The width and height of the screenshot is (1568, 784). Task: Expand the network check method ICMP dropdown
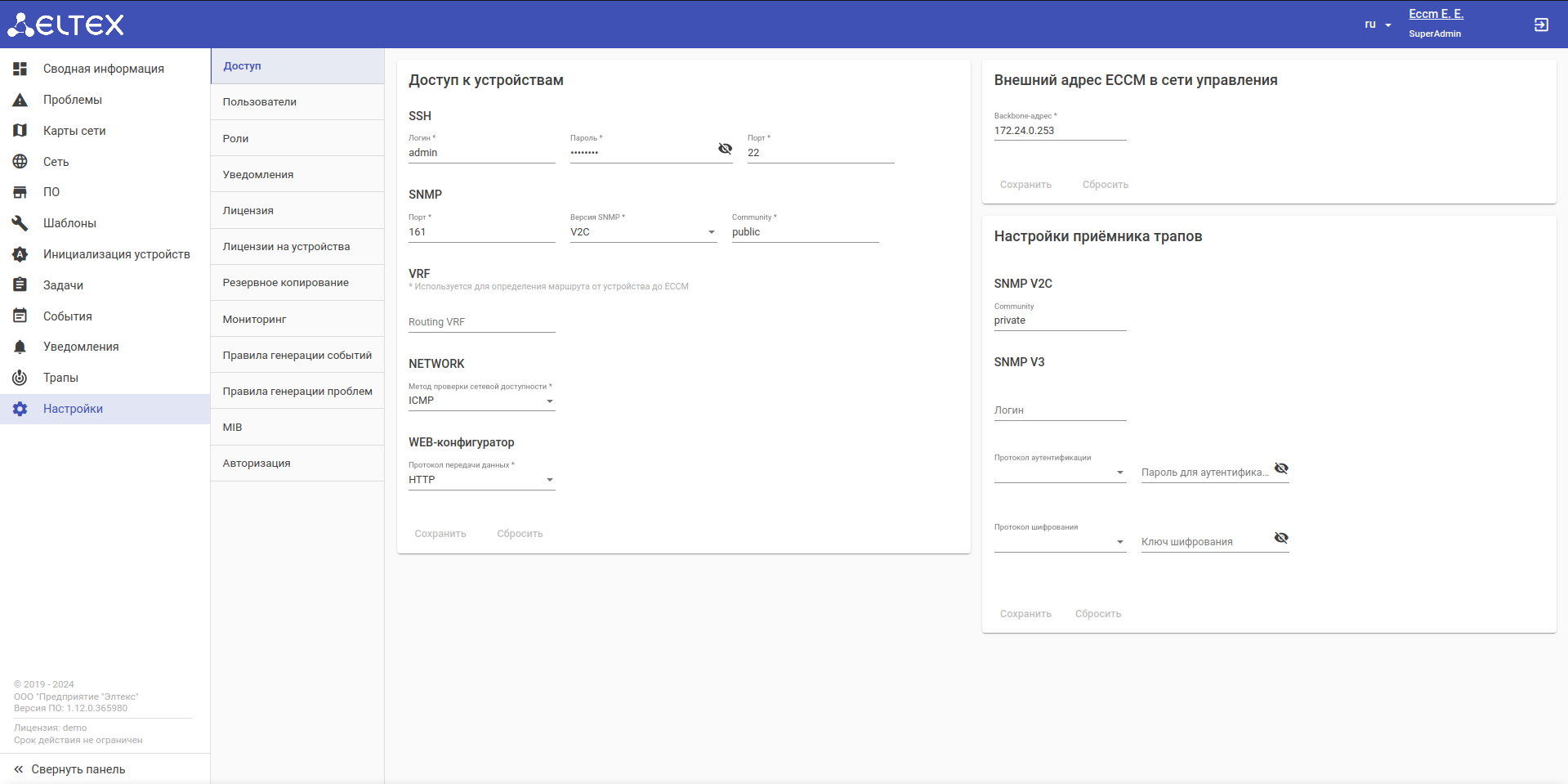481,401
